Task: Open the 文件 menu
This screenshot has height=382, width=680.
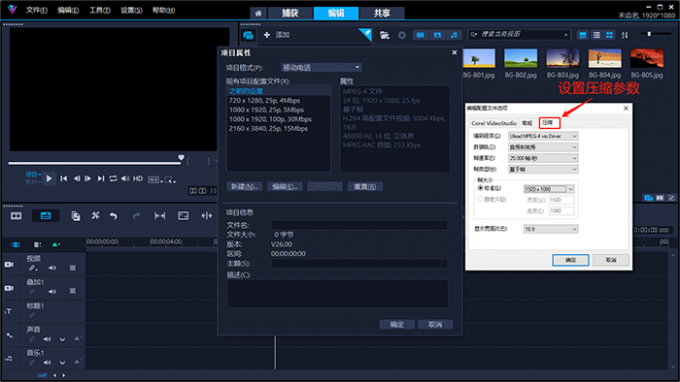Action: pos(36,10)
